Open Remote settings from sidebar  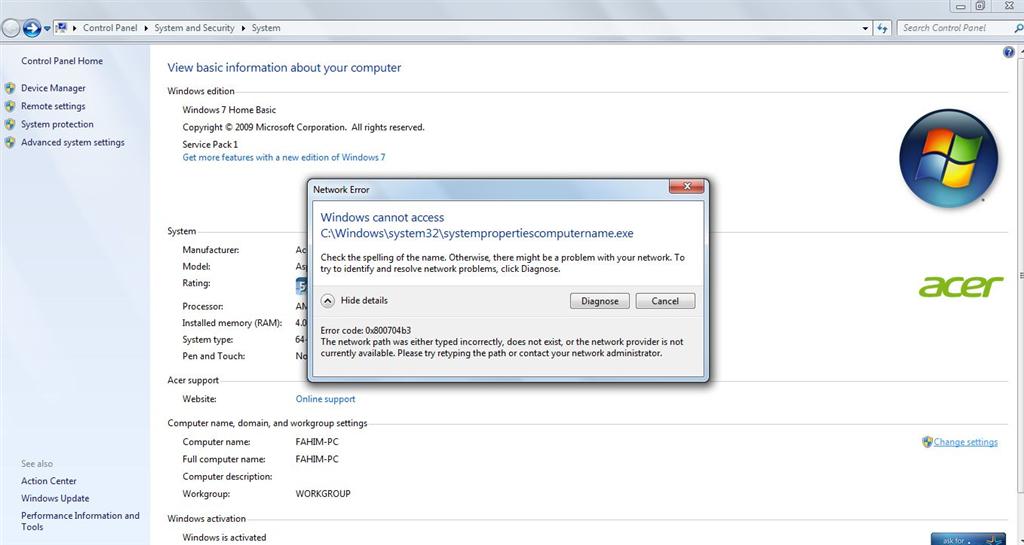pos(53,106)
